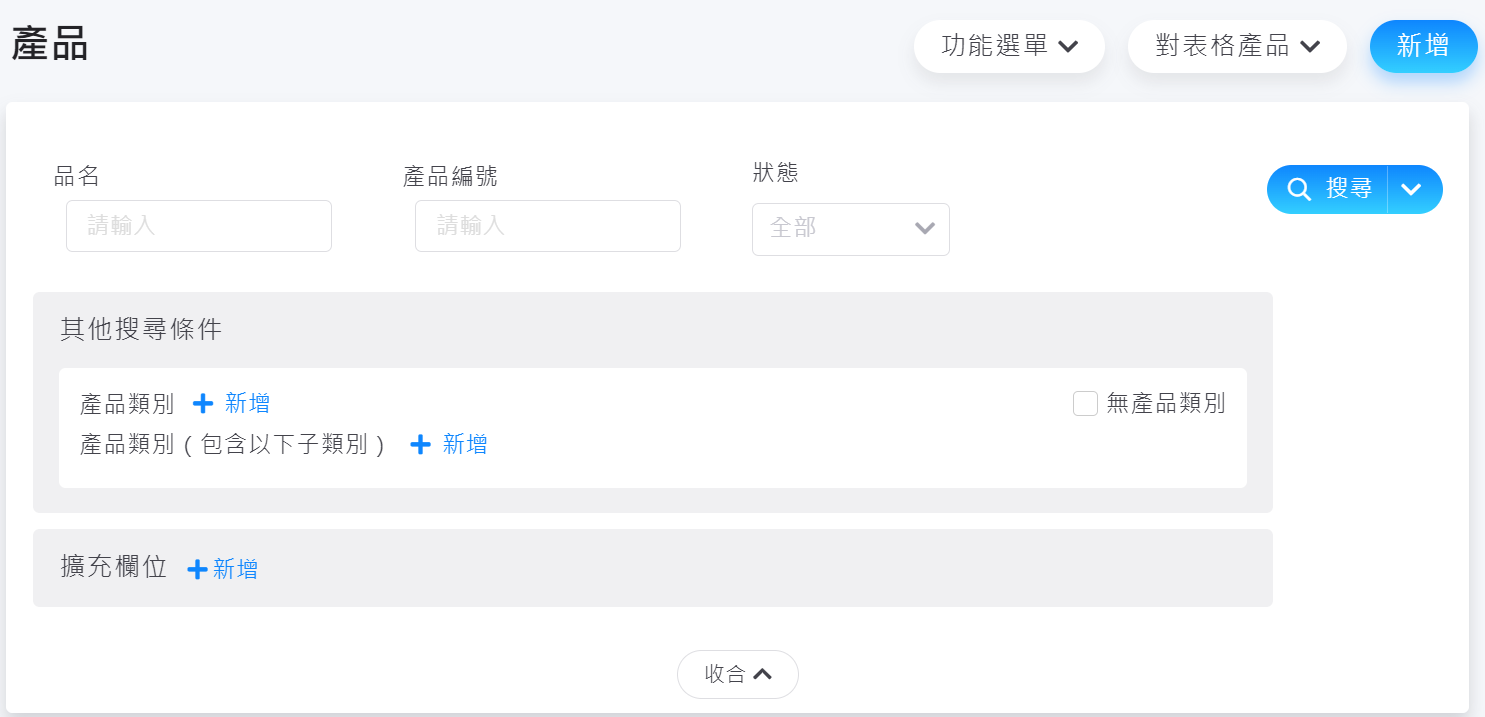
Task: Open the 狀態 dropdown showing 全部
Action: [x=850, y=229]
